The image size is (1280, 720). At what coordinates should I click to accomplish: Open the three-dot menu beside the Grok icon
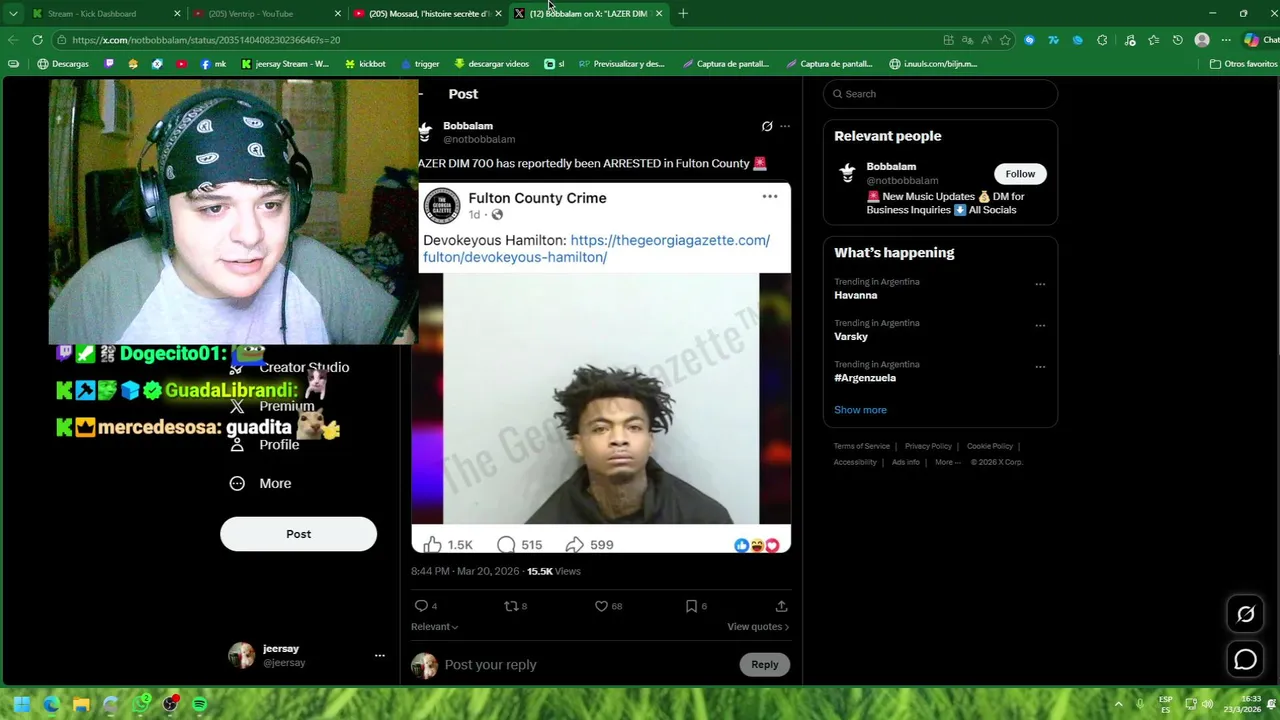click(785, 126)
